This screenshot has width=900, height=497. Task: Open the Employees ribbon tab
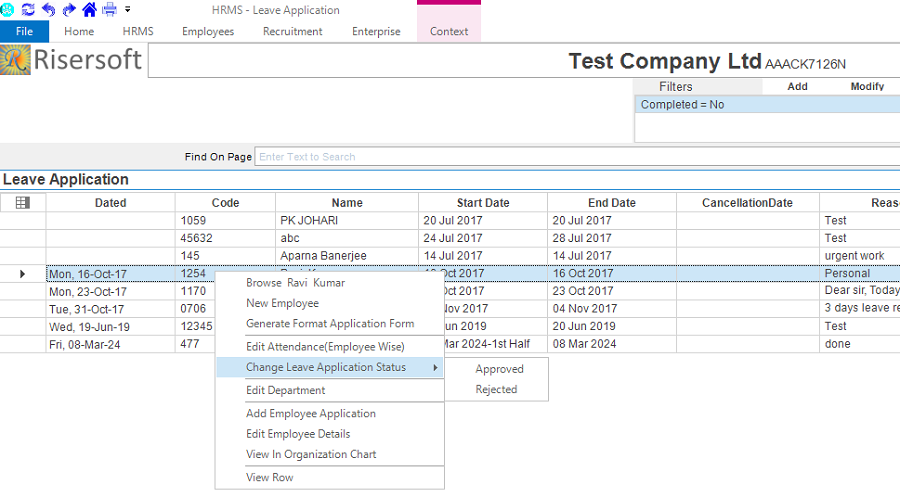[x=208, y=31]
